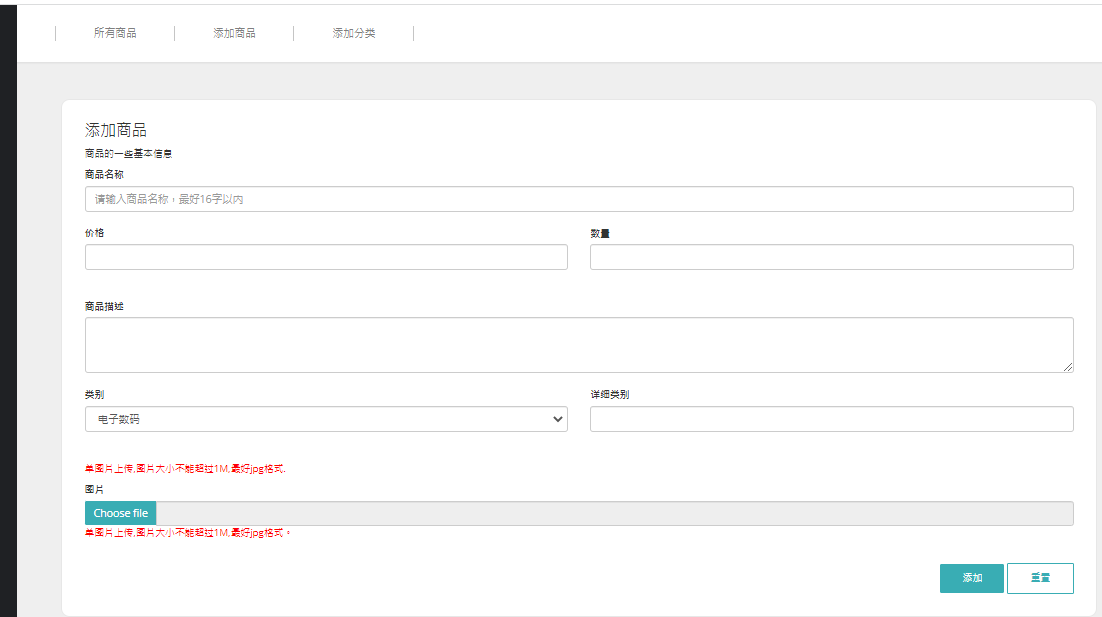Viewport: 1102px width, 617px height.
Task: Grab the 商品描述 textarea resize handle
Action: click(1068, 367)
